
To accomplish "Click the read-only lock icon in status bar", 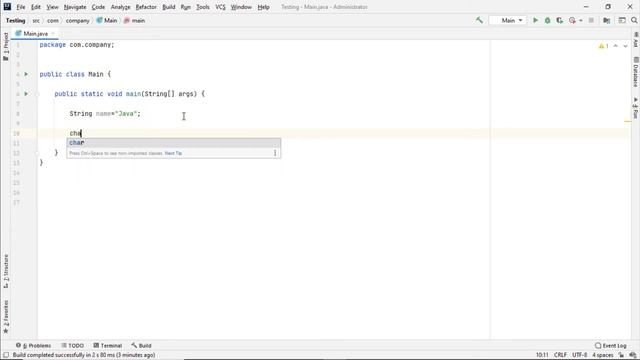I will pyautogui.click(x=621, y=355).
